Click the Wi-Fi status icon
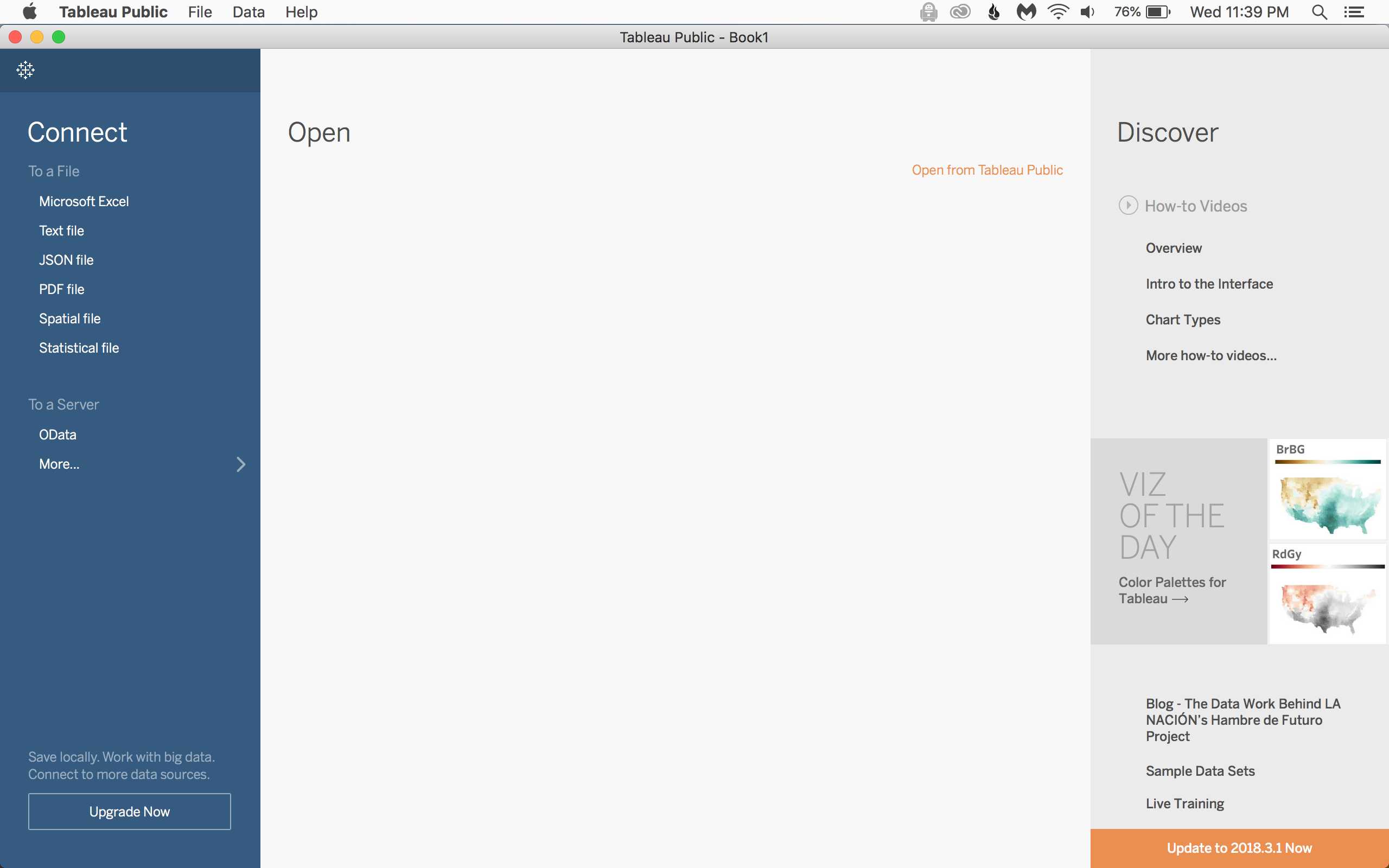The width and height of the screenshot is (1389, 868). [x=1058, y=12]
